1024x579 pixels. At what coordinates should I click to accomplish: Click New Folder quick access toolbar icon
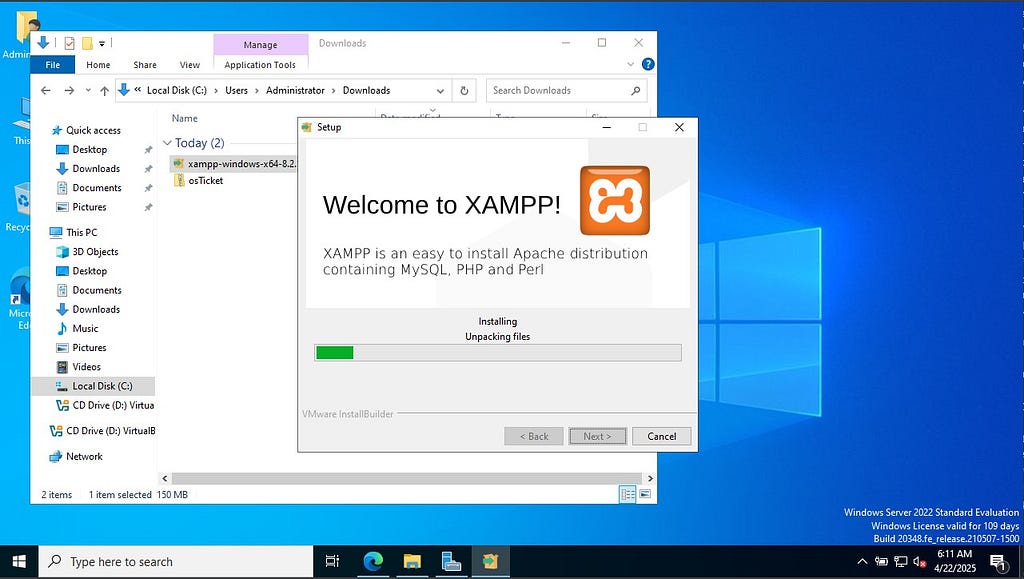click(x=87, y=44)
